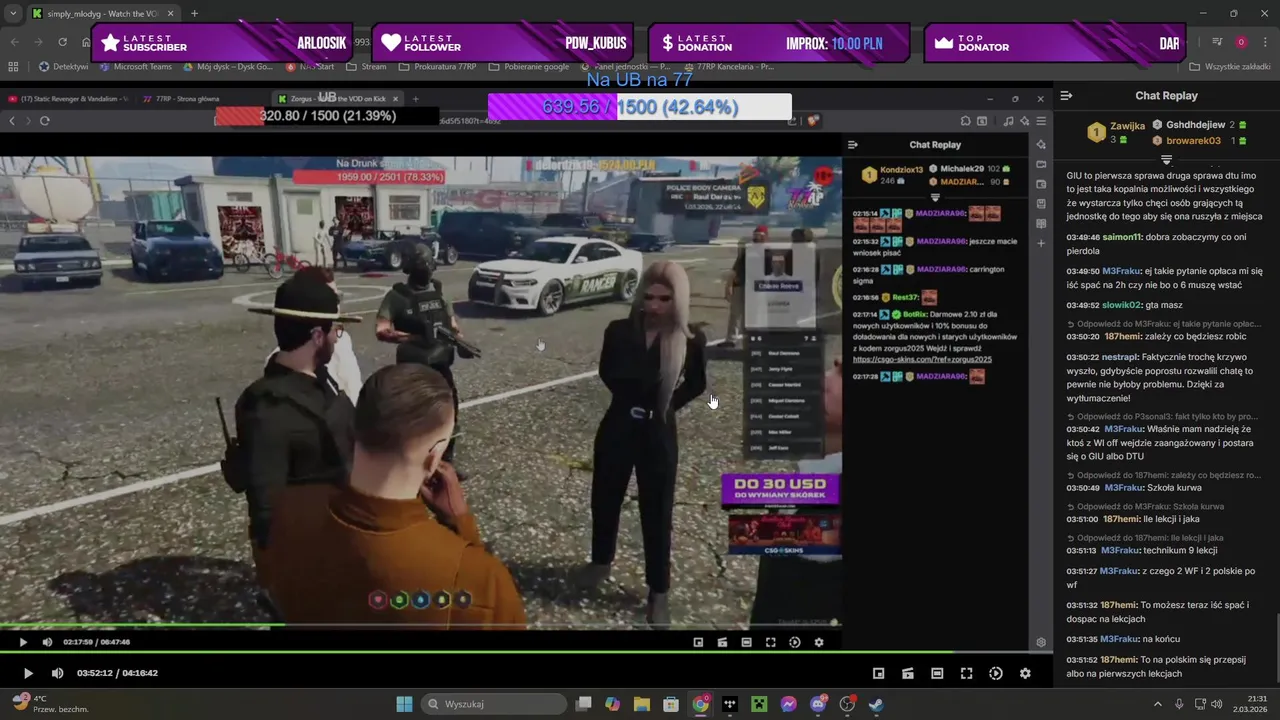The image size is (1280, 720).
Task: Enter fullscreen on the outer VOD player
Action: click(x=966, y=674)
